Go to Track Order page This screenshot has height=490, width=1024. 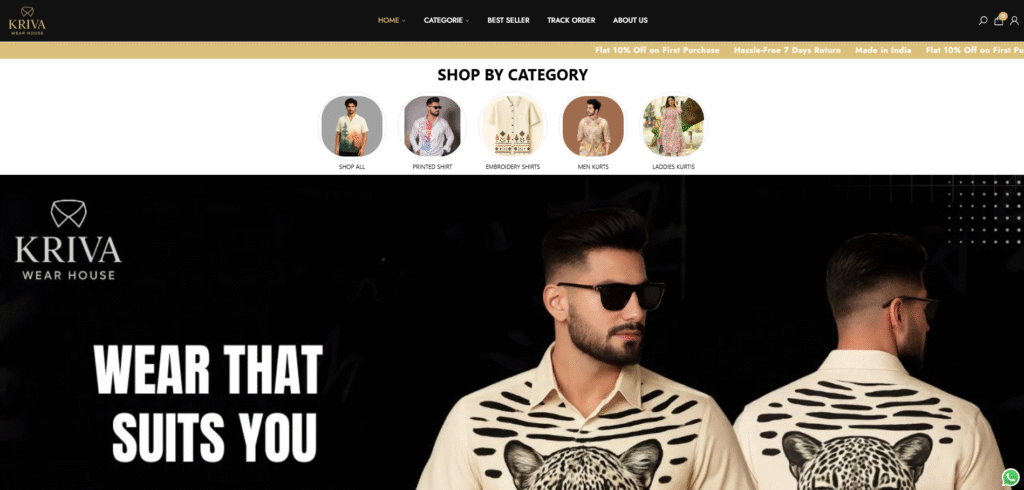click(x=571, y=20)
